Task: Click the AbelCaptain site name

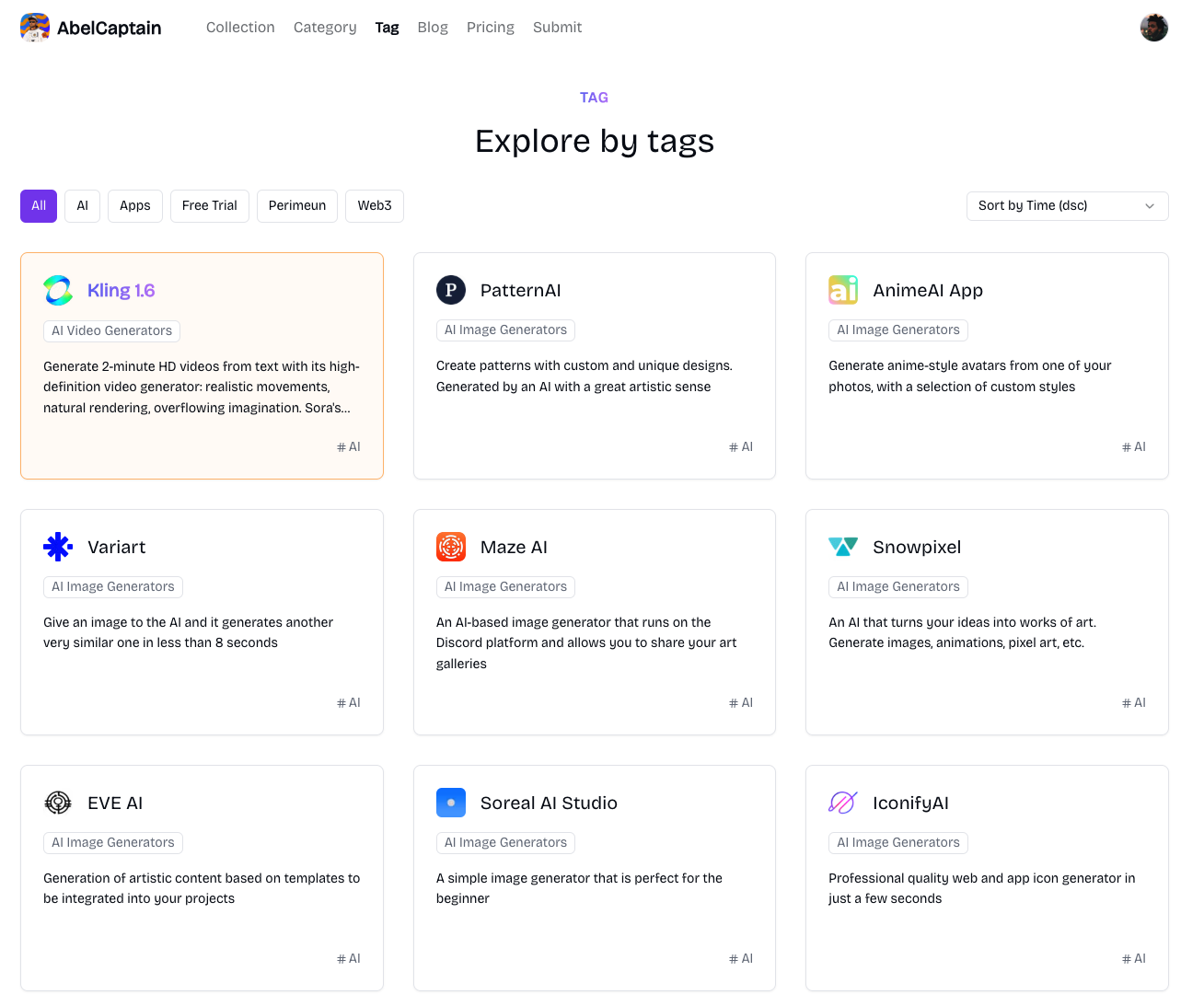Action: click(110, 28)
